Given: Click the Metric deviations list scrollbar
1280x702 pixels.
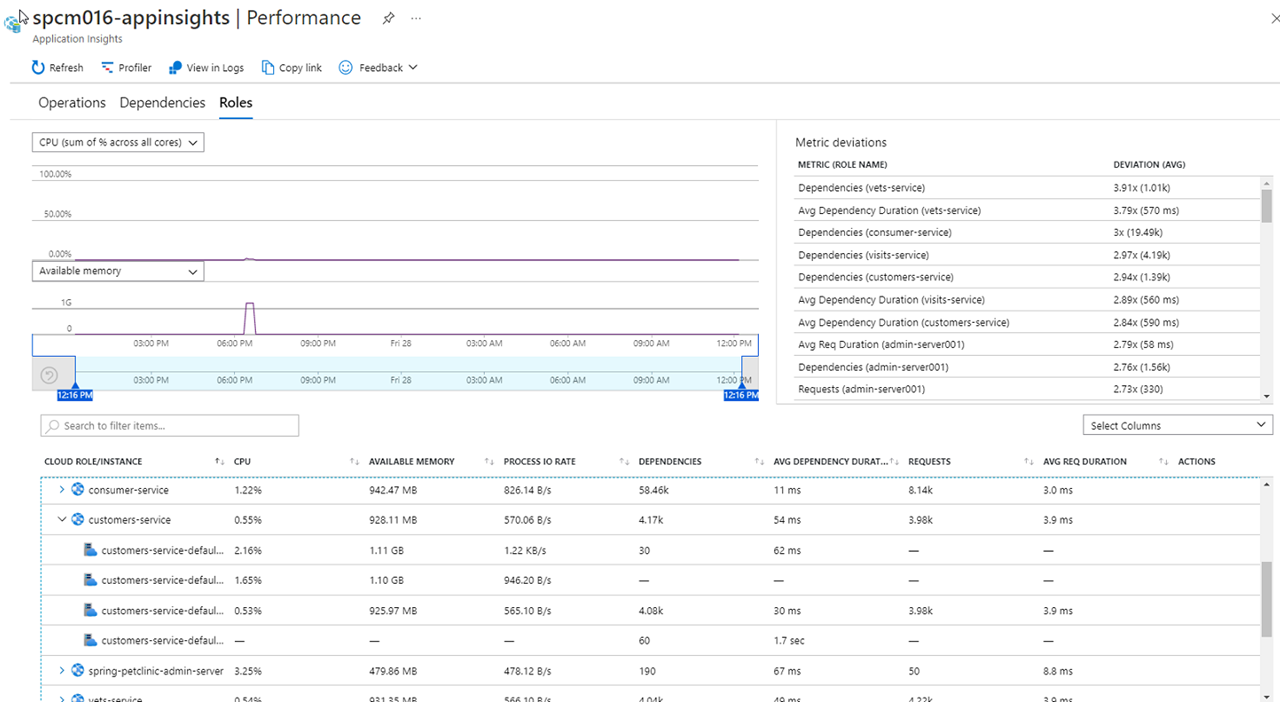Looking at the screenshot, I should (x=1267, y=204).
